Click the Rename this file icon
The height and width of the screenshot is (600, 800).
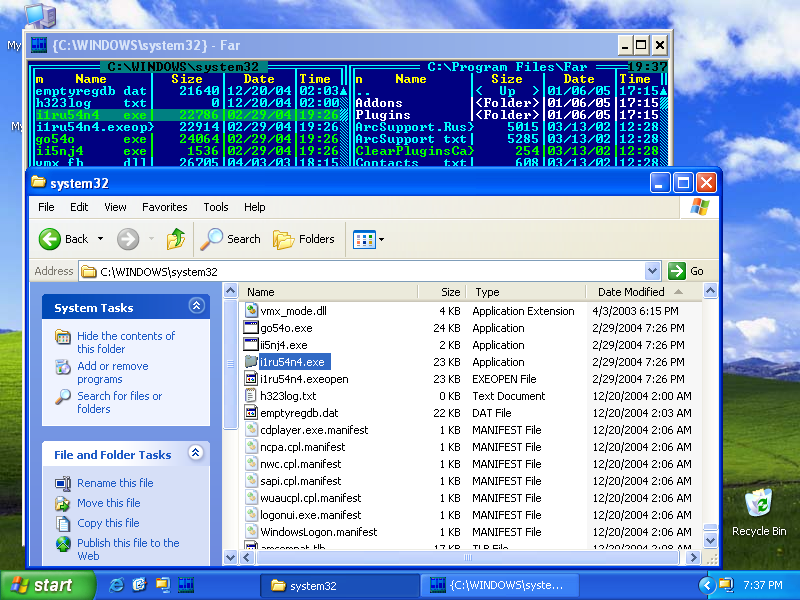click(63, 483)
